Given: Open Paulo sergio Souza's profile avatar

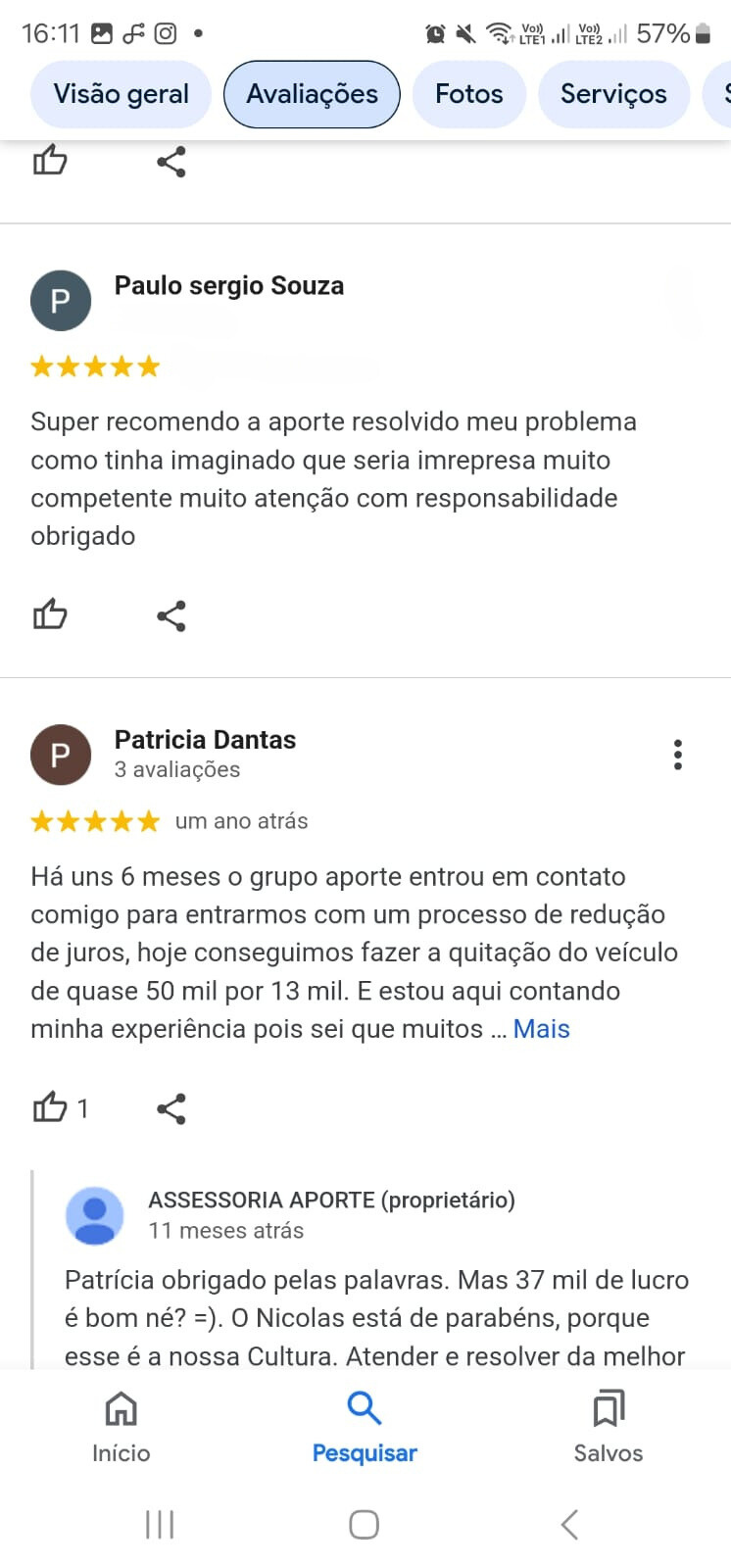Looking at the screenshot, I should click(x=61, y=300).
